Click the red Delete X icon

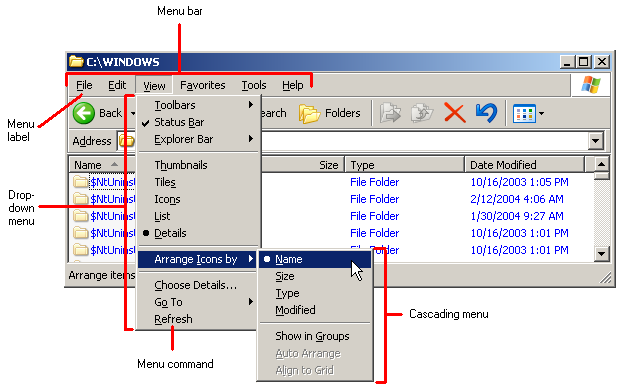(455, 113)
